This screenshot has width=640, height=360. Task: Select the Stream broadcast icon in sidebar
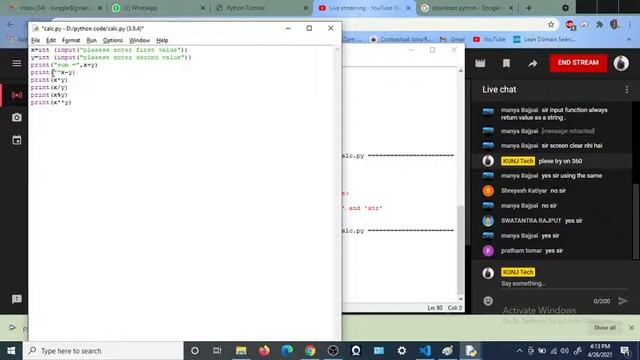tap(17, 95)
